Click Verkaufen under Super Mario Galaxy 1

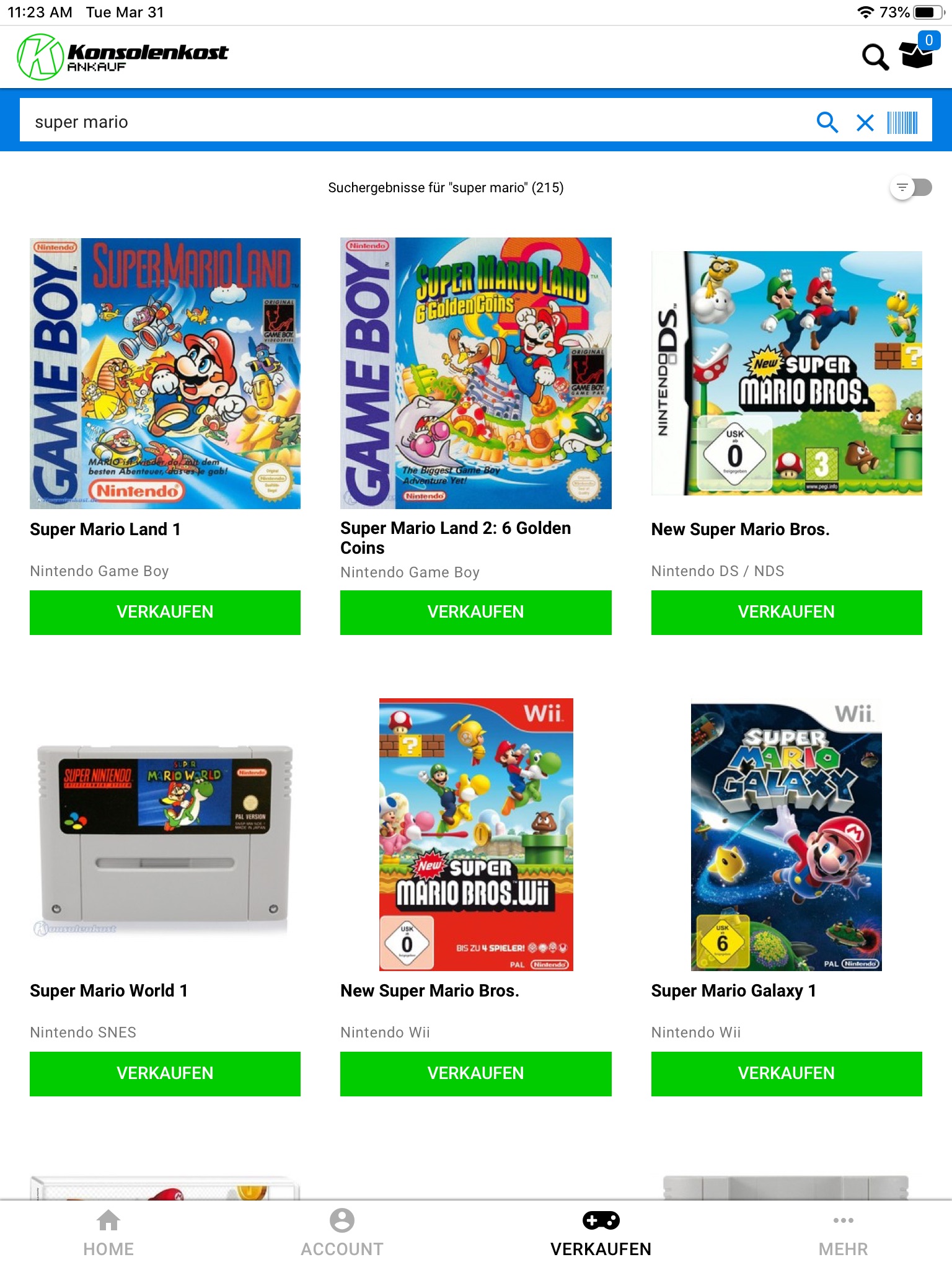787,1073
